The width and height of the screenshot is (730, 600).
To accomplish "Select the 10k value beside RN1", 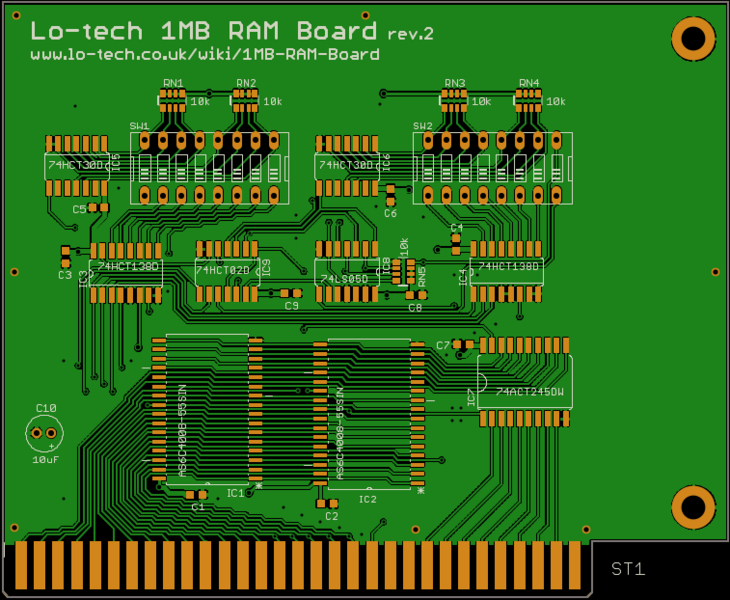I will 200,101.
